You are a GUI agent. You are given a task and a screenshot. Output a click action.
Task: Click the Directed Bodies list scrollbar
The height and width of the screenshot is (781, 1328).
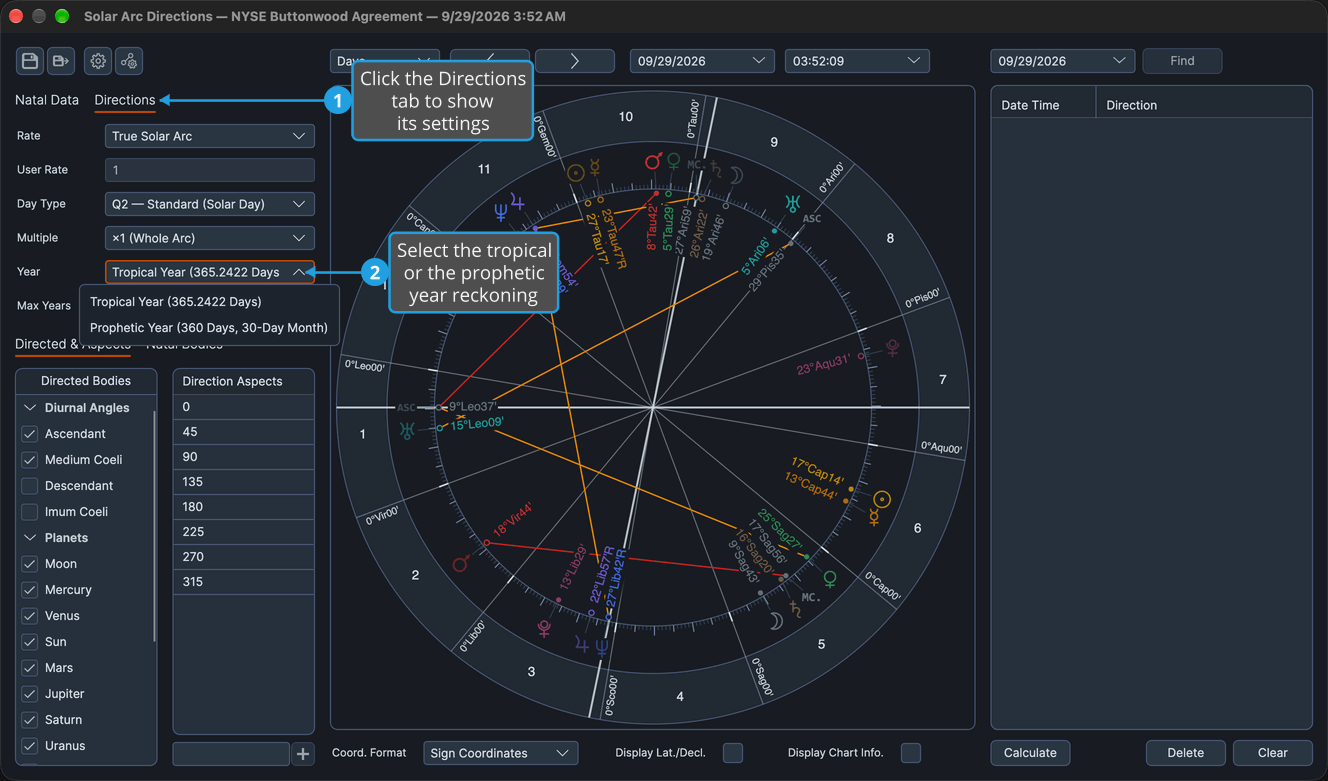coord(154,525)
